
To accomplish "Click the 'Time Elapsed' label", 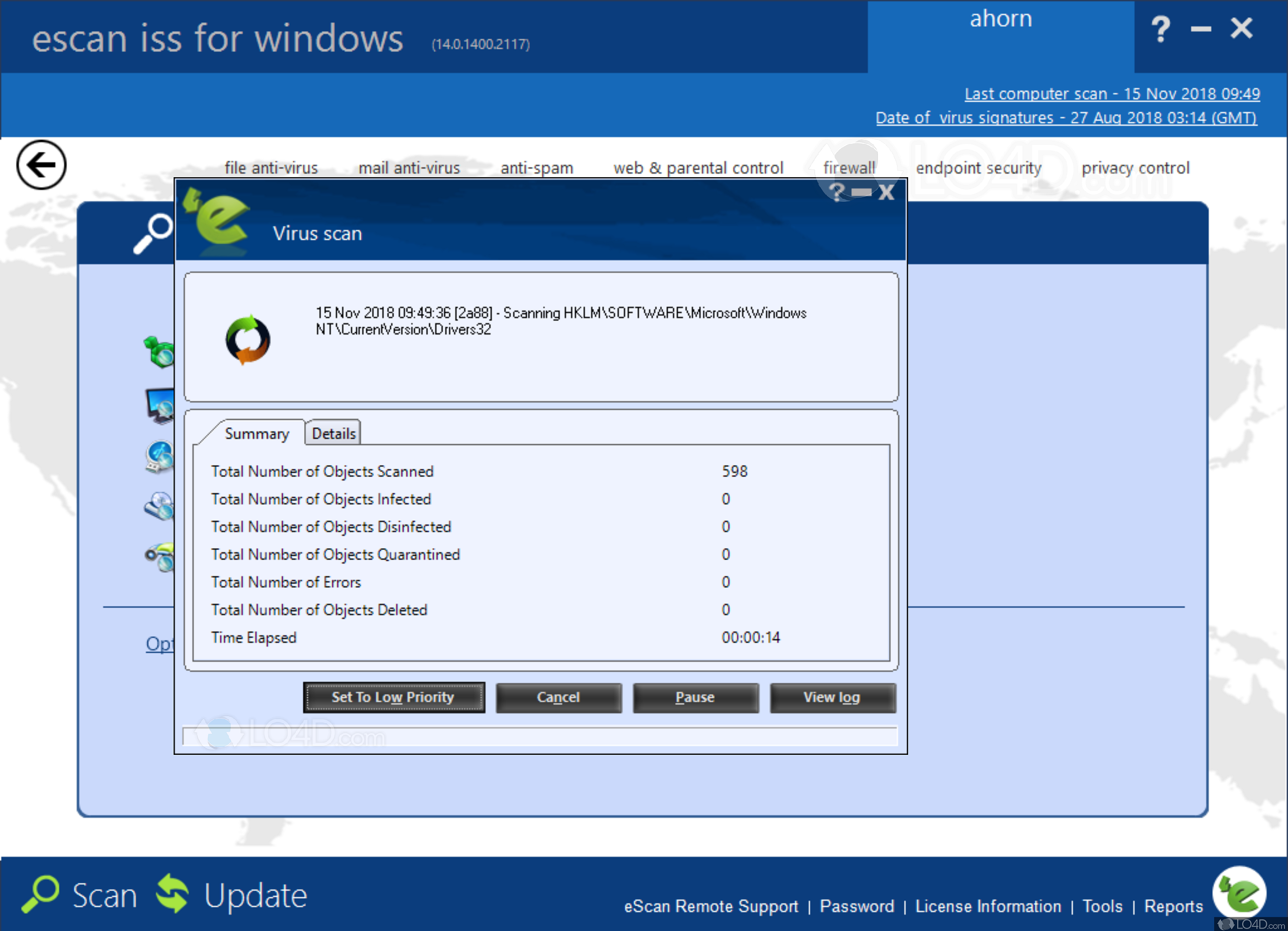I will click(254, 638).
